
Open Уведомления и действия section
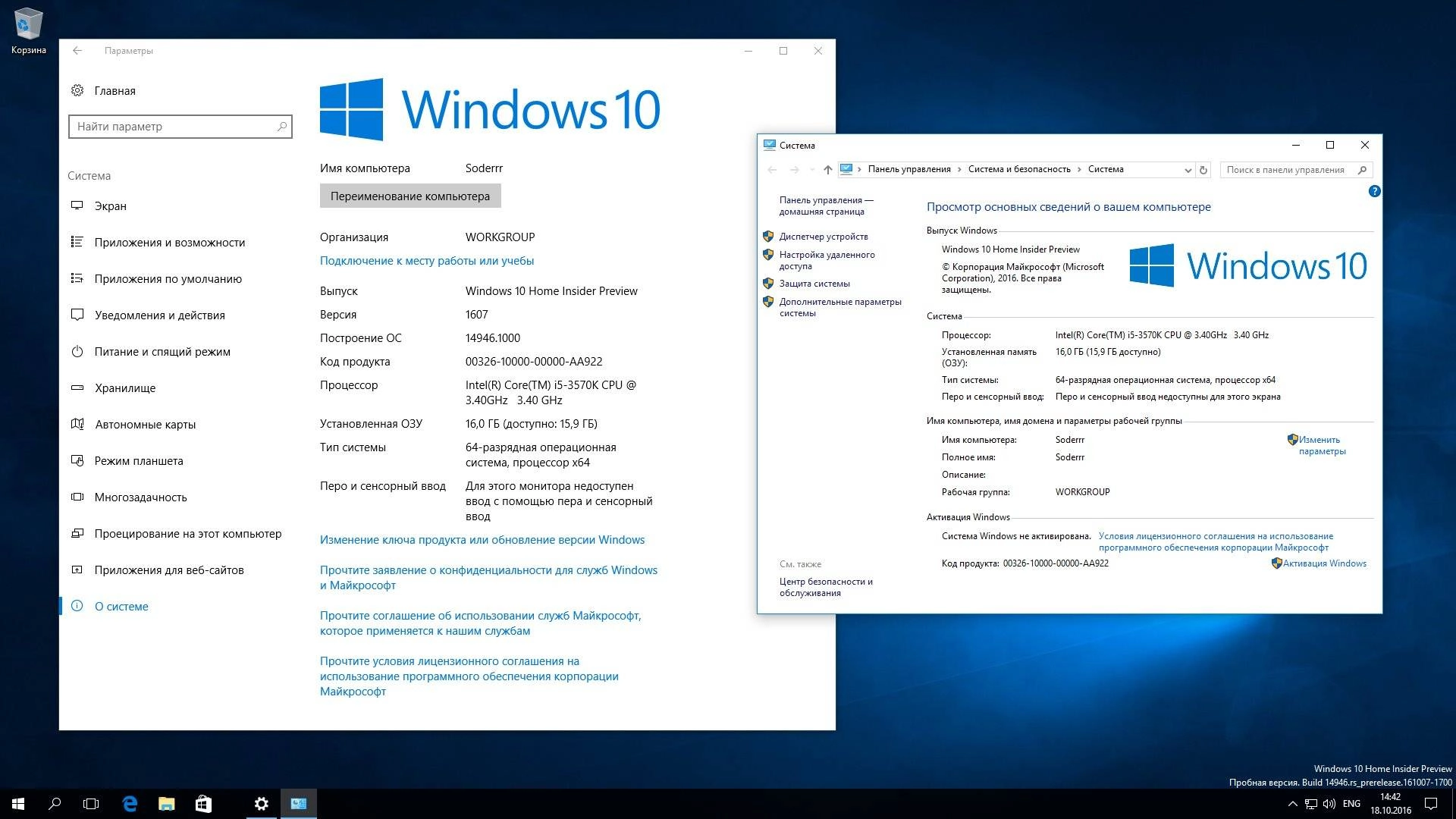(x=148, y=315)
